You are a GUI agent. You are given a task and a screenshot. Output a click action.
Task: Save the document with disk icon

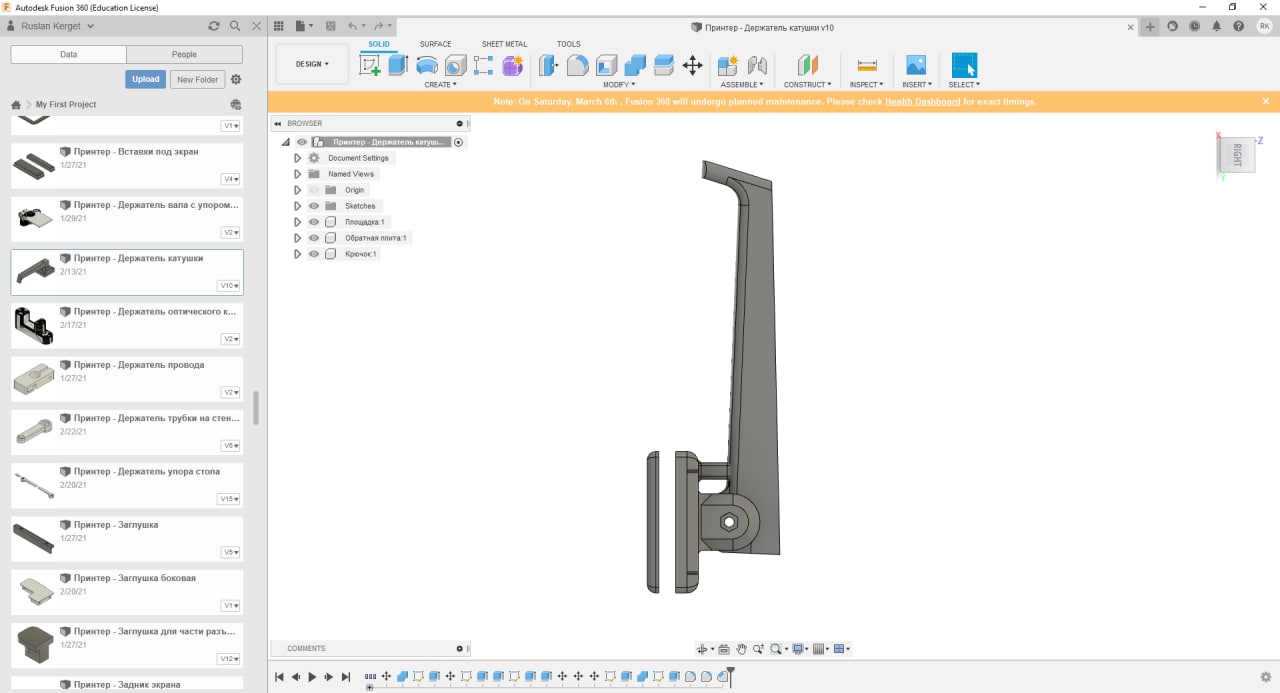point(329,26)
